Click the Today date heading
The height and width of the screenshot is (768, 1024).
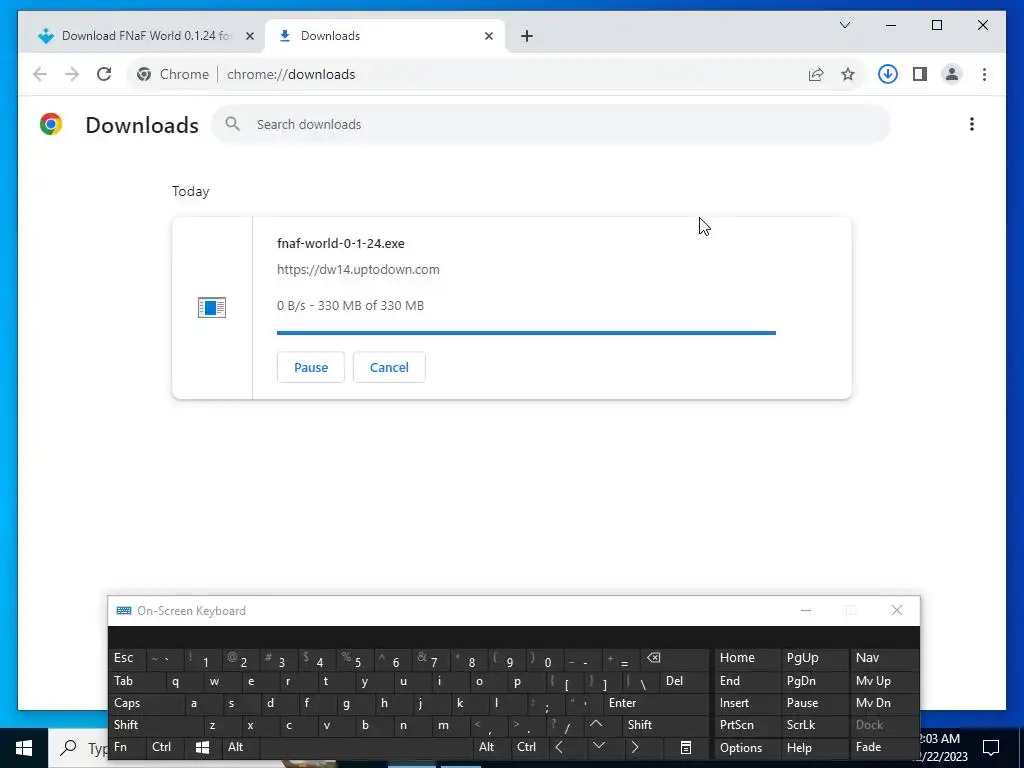[191, 191]
